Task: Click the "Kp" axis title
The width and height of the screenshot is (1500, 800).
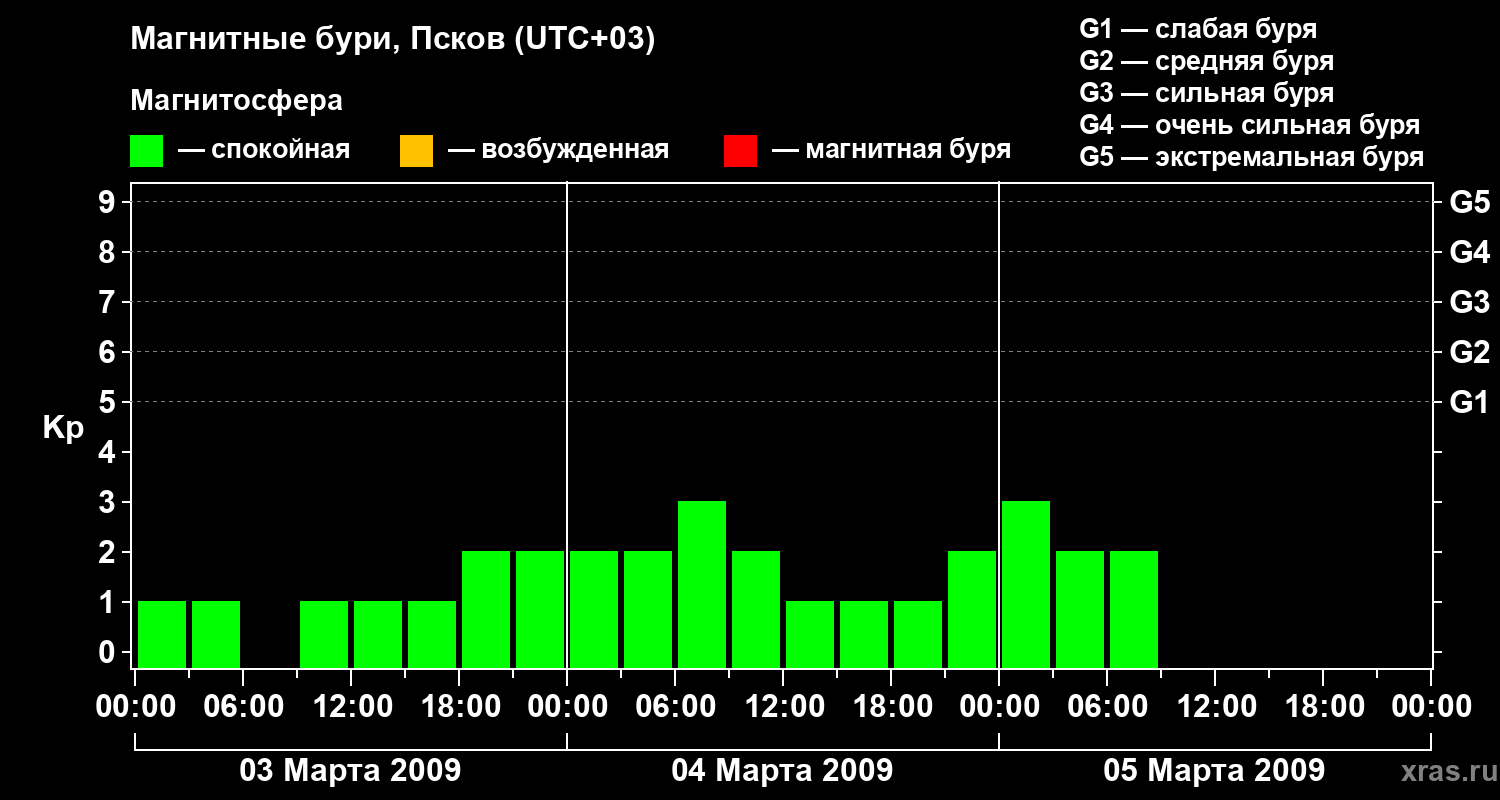Action: [63, 428]
